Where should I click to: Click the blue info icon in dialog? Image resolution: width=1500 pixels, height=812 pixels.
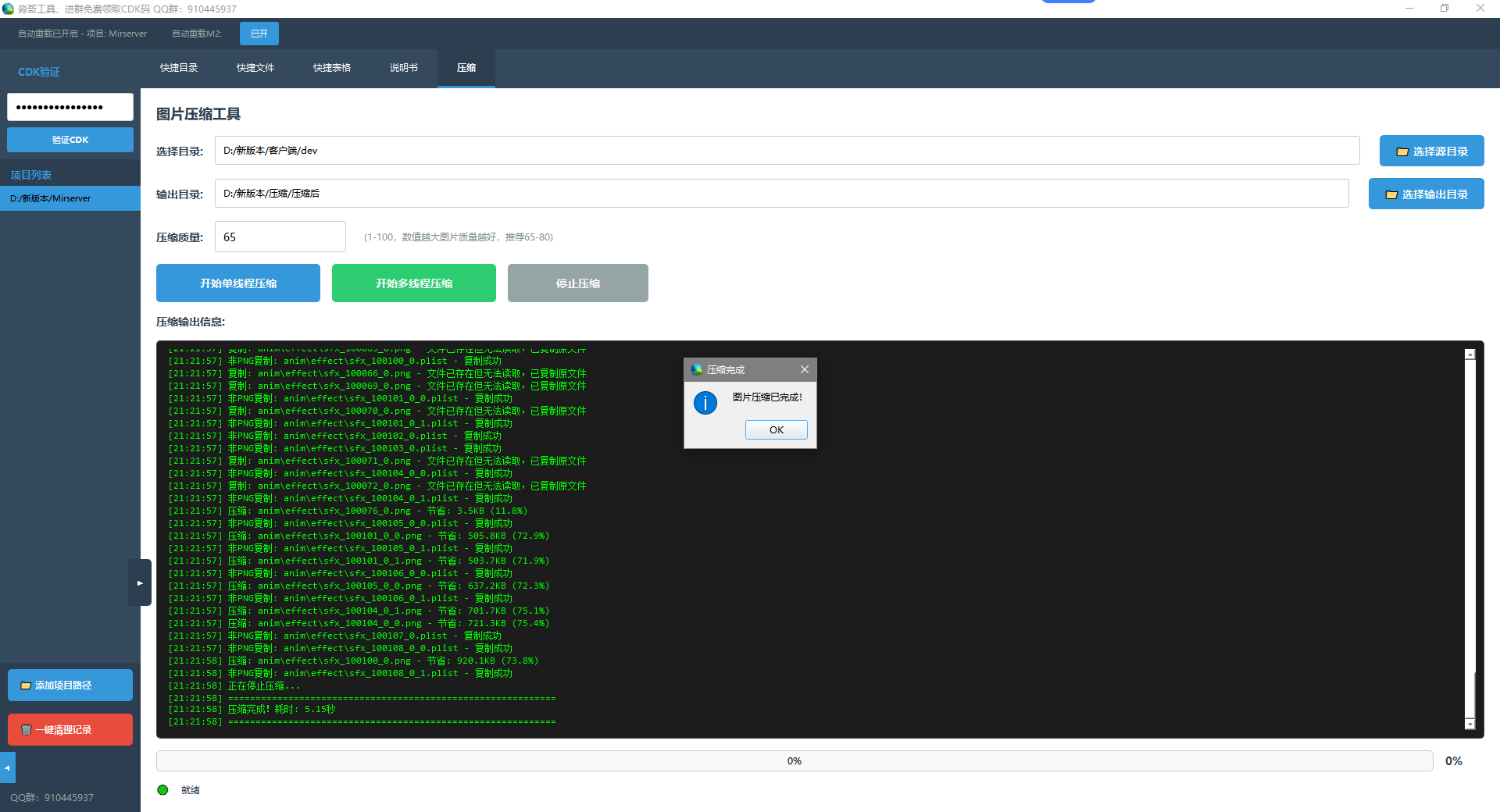pos(705,403)
